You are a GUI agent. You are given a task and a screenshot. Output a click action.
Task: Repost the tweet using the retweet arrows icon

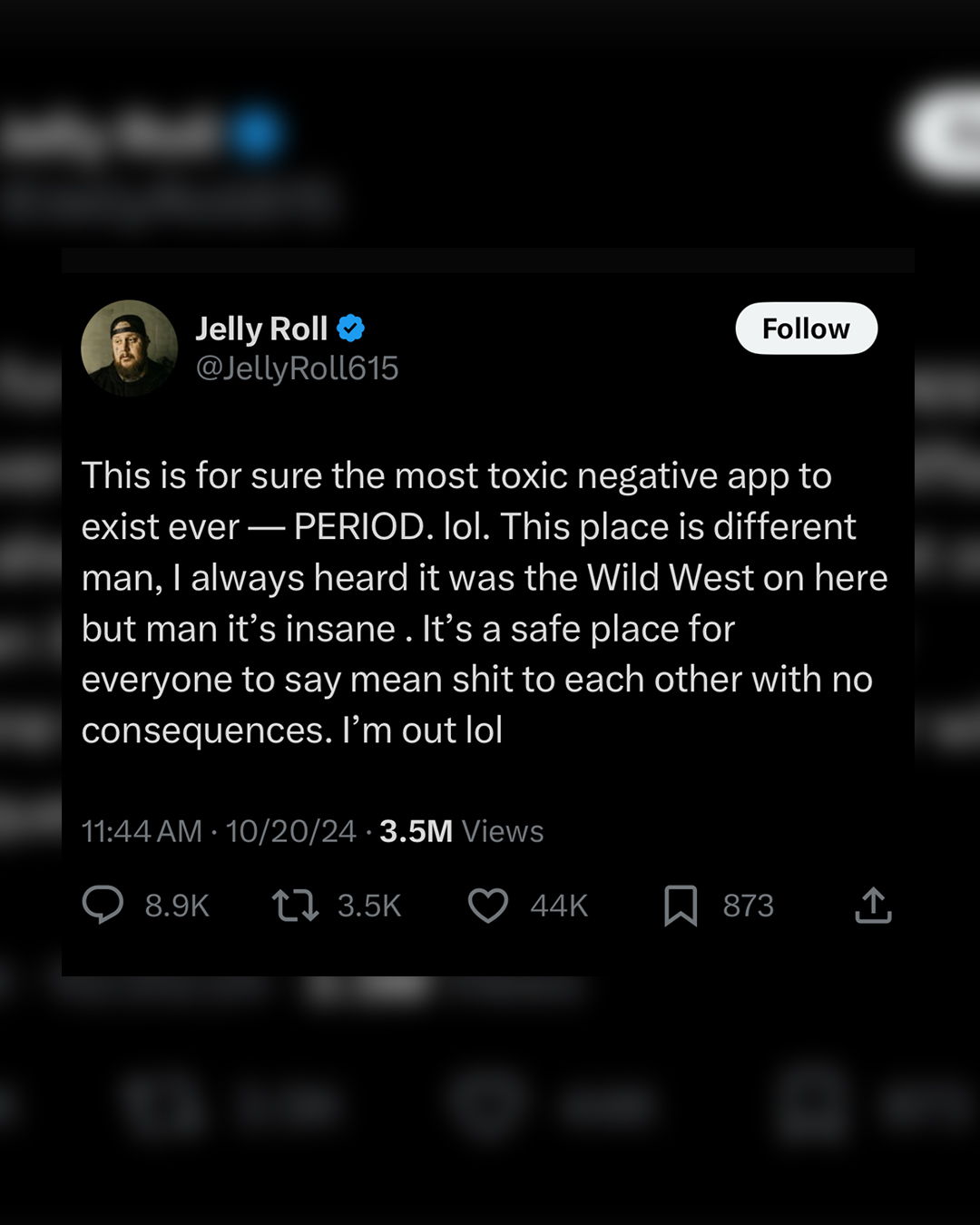tap(296, 906)
